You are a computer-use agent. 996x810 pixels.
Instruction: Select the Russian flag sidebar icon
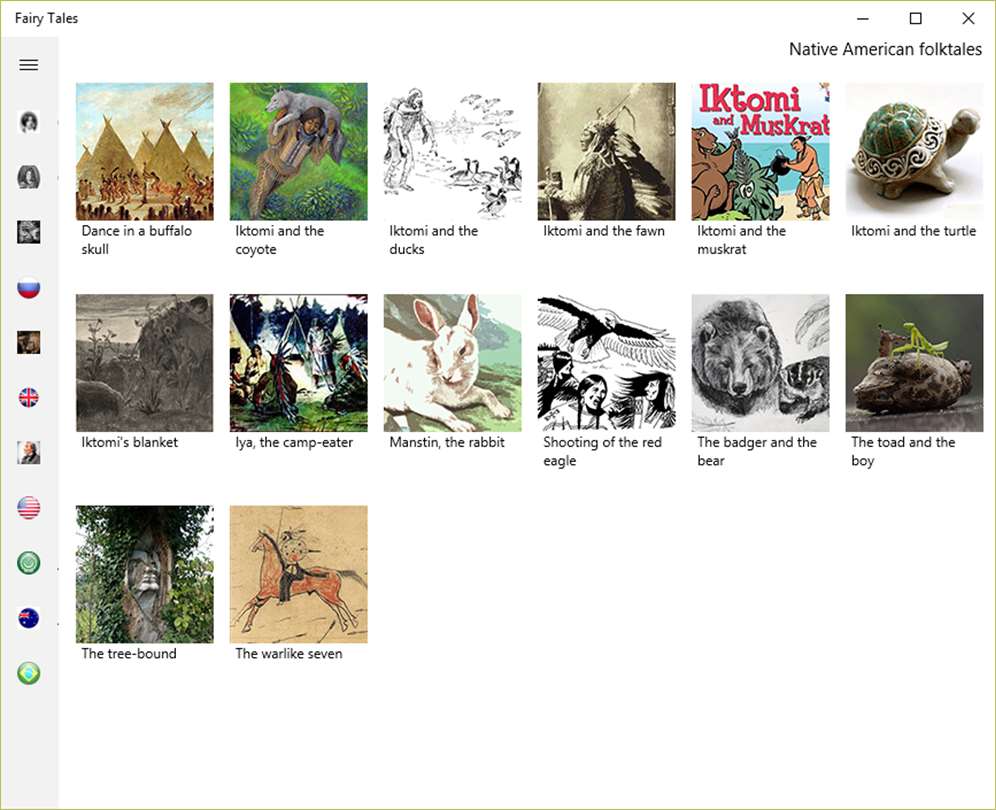pyautogui.click(x=29, y=287)
